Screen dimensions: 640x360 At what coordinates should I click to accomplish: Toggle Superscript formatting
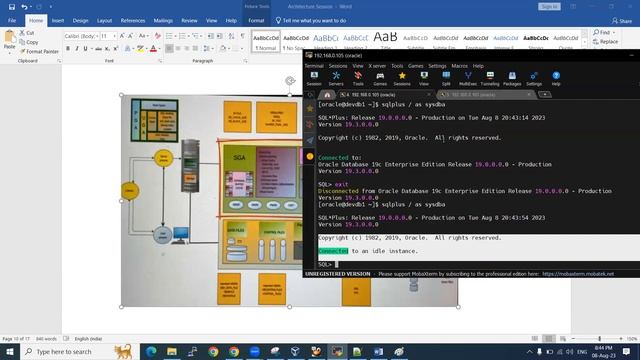[x=116, y=49]
